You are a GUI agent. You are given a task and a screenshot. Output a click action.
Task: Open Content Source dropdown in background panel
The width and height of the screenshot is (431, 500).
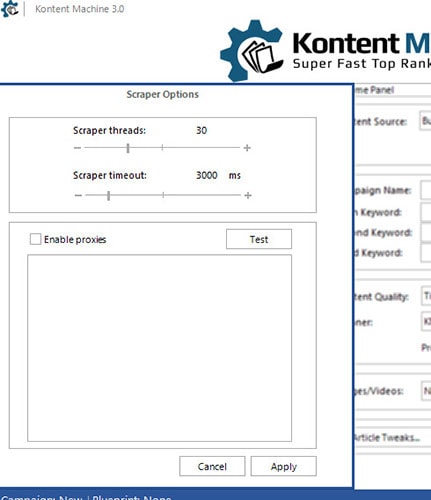click(x=425, y=121)
